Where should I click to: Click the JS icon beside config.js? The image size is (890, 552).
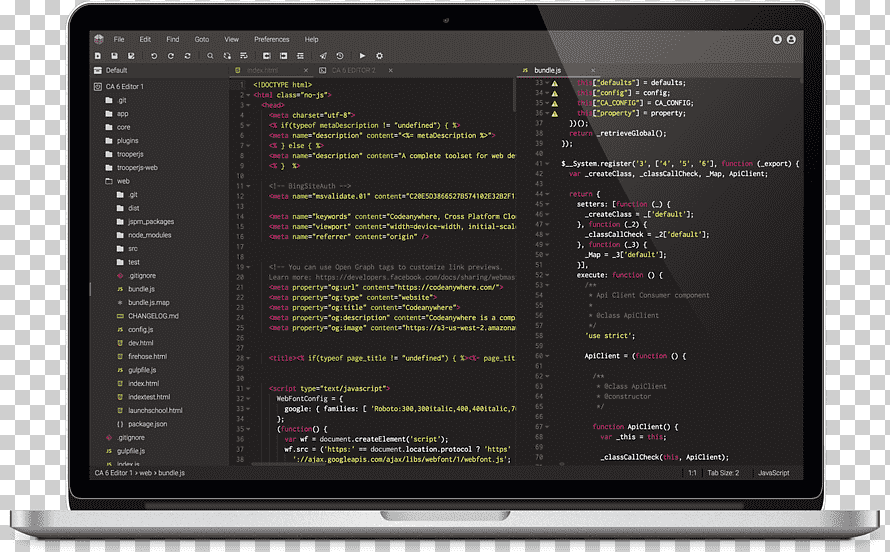(x=120, y=330)
